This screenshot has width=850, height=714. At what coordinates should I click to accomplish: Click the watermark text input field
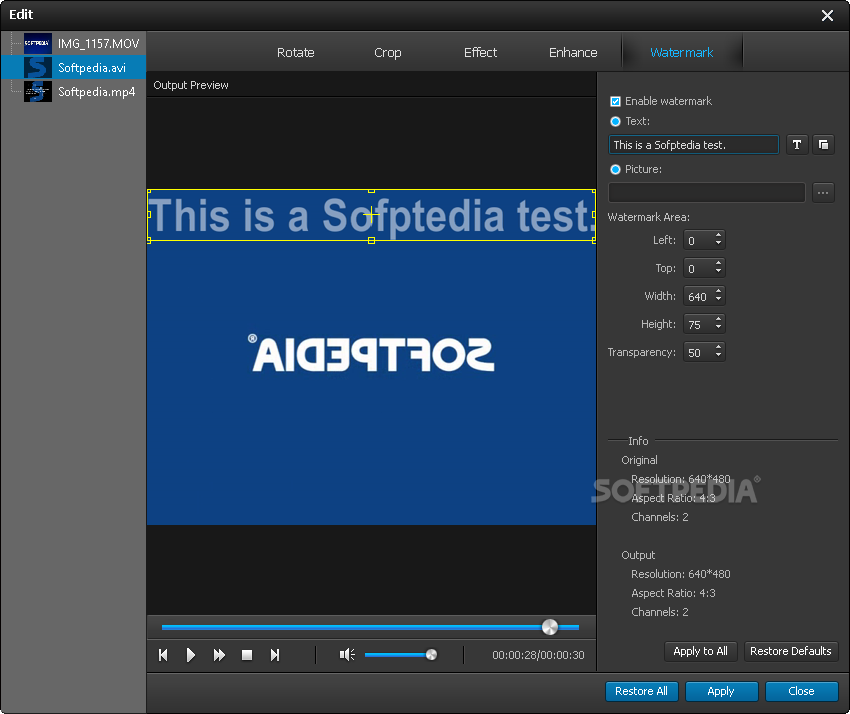point(694,145)
